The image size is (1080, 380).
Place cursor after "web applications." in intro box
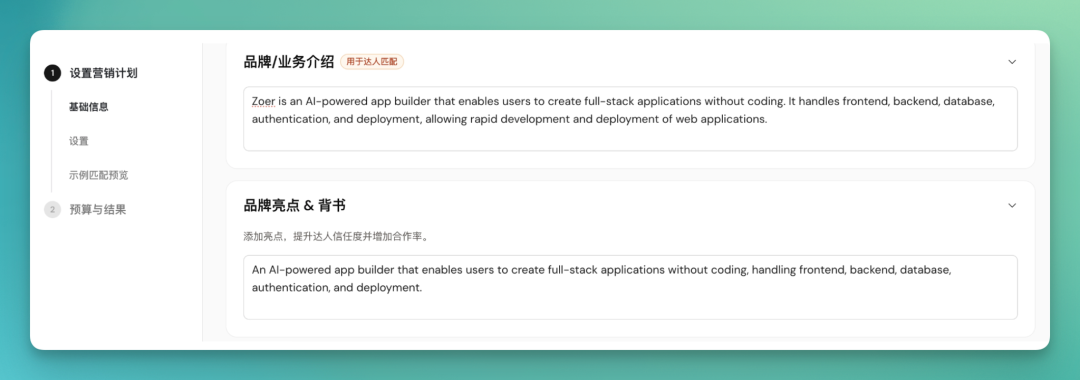coord(767,119)
